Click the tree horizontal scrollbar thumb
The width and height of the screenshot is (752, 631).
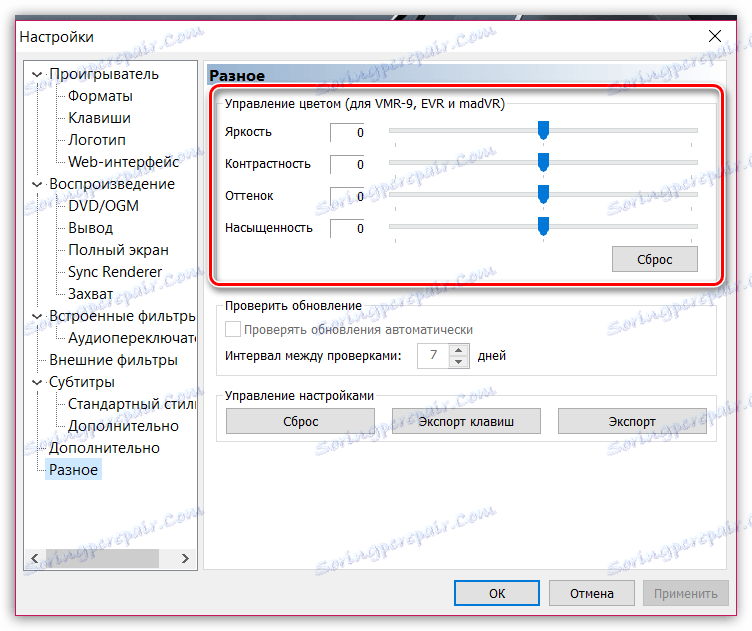coord(101,559)
